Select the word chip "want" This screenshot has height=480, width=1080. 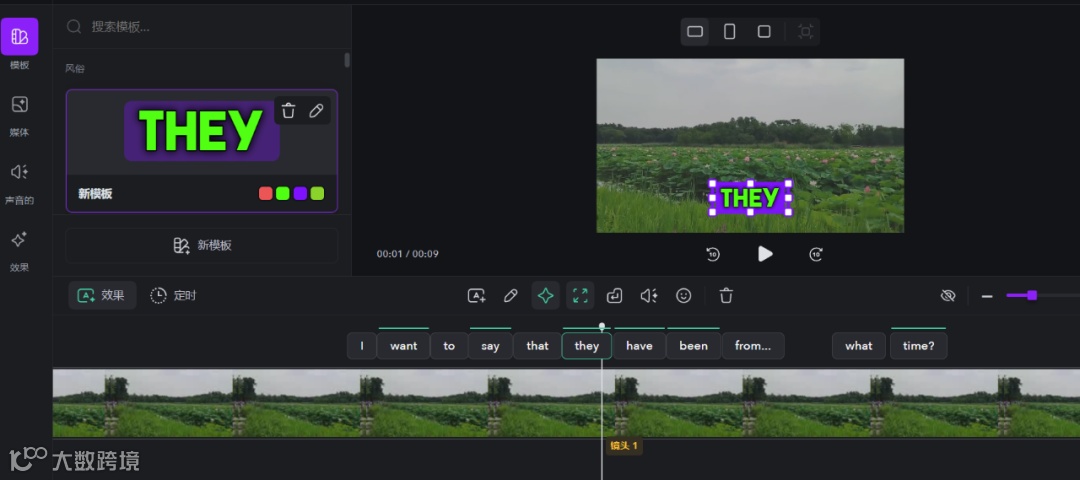[x=403, y=346]
